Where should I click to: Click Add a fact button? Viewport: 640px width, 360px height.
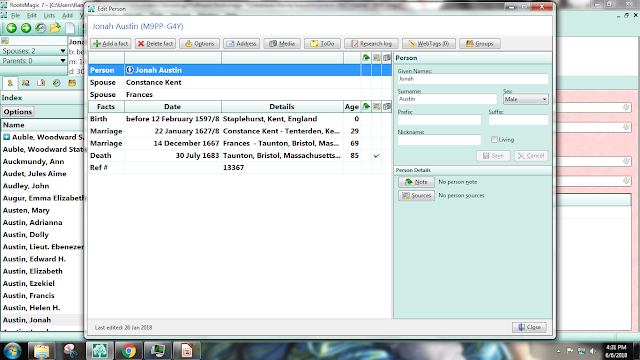point(111,44)
